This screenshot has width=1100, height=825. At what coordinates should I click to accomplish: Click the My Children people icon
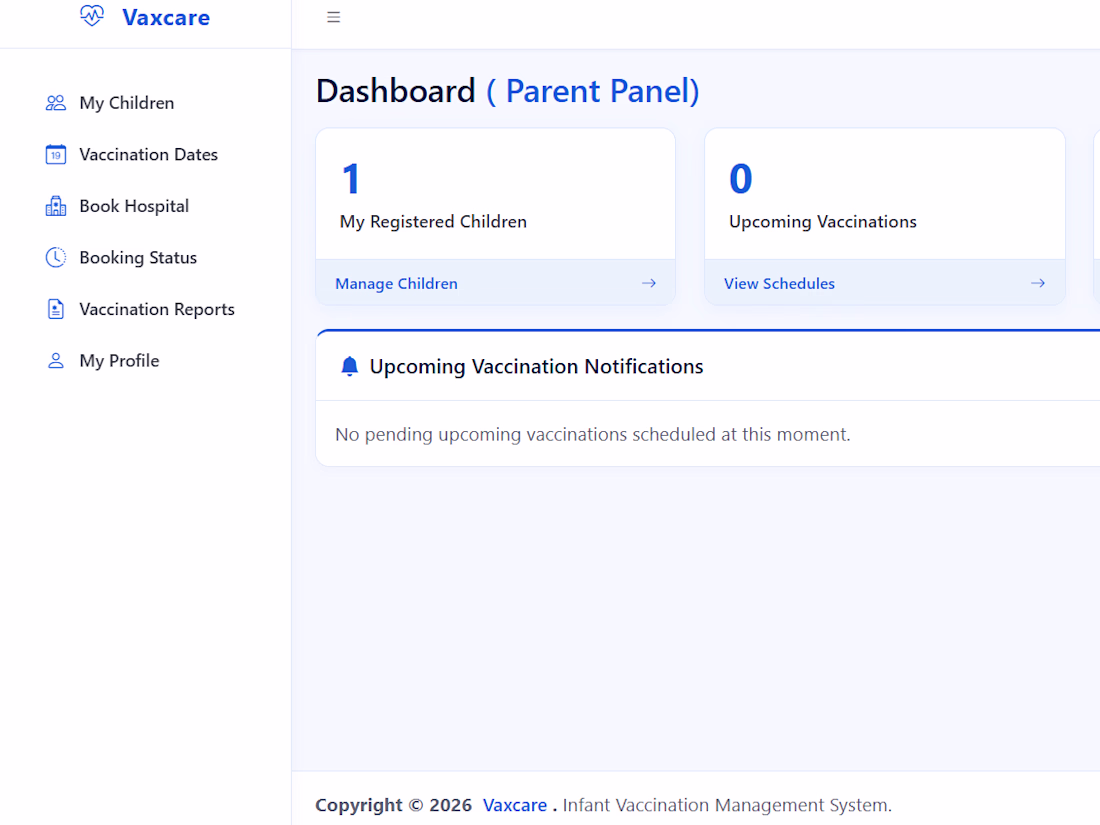point(55,103)
